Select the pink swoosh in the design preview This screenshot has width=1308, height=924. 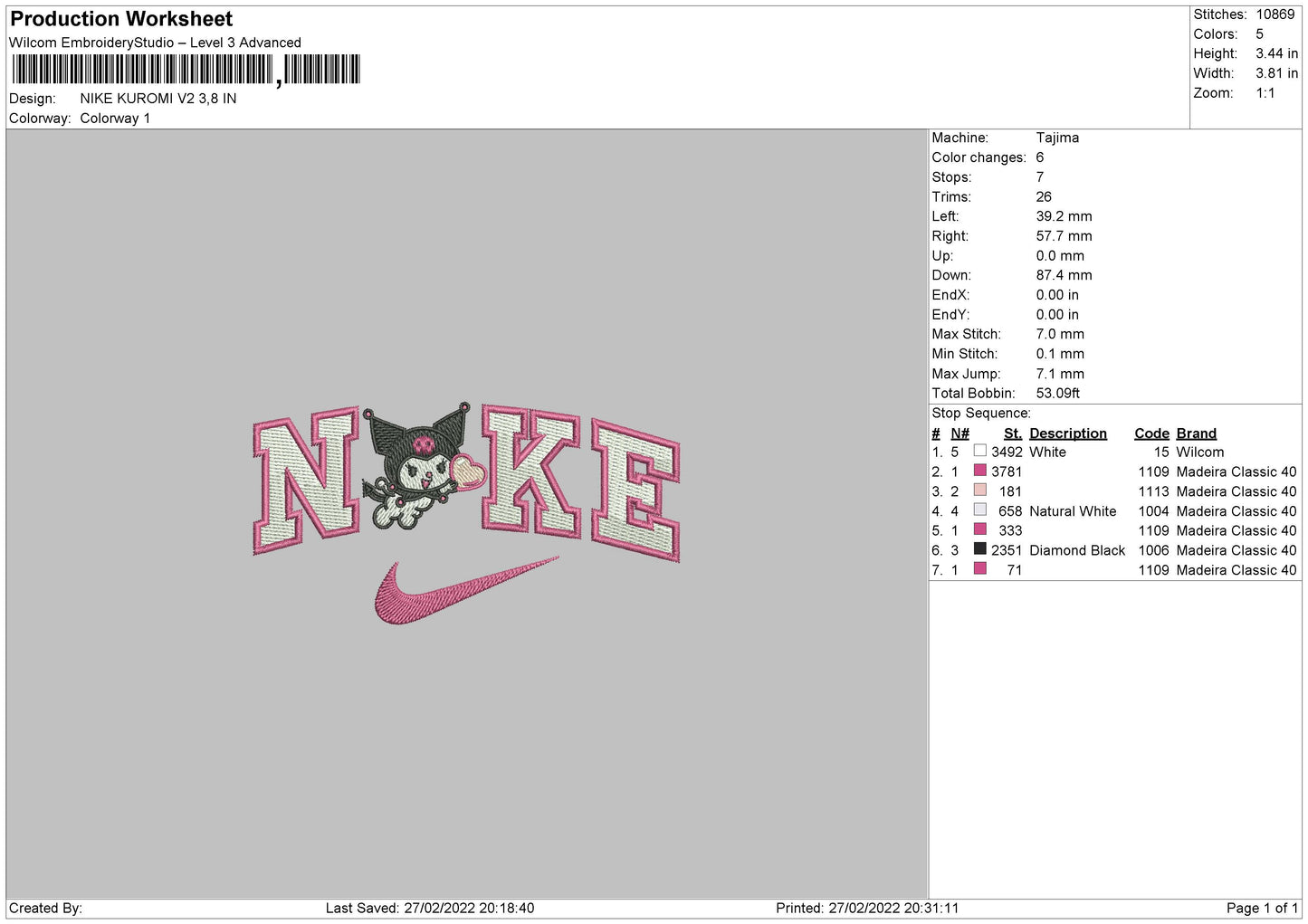tap(466, 591)
